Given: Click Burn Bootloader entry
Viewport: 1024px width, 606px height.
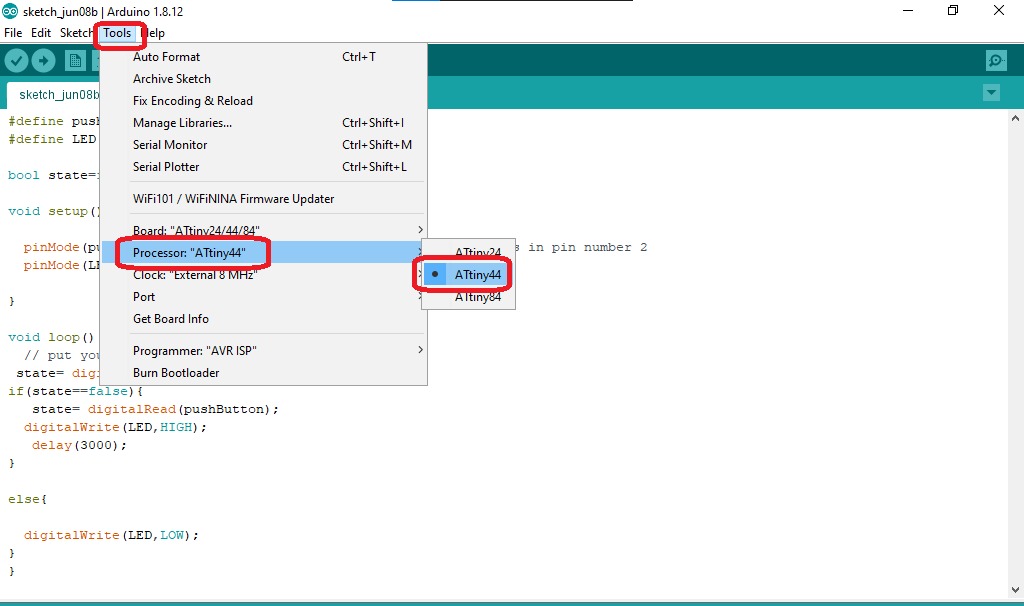Looking at the screenshot, I should pos(263,373).
